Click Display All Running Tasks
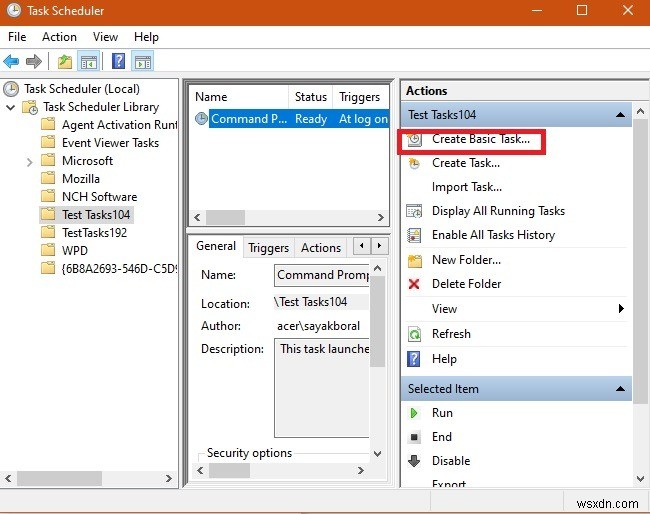 tap(498, 211)
